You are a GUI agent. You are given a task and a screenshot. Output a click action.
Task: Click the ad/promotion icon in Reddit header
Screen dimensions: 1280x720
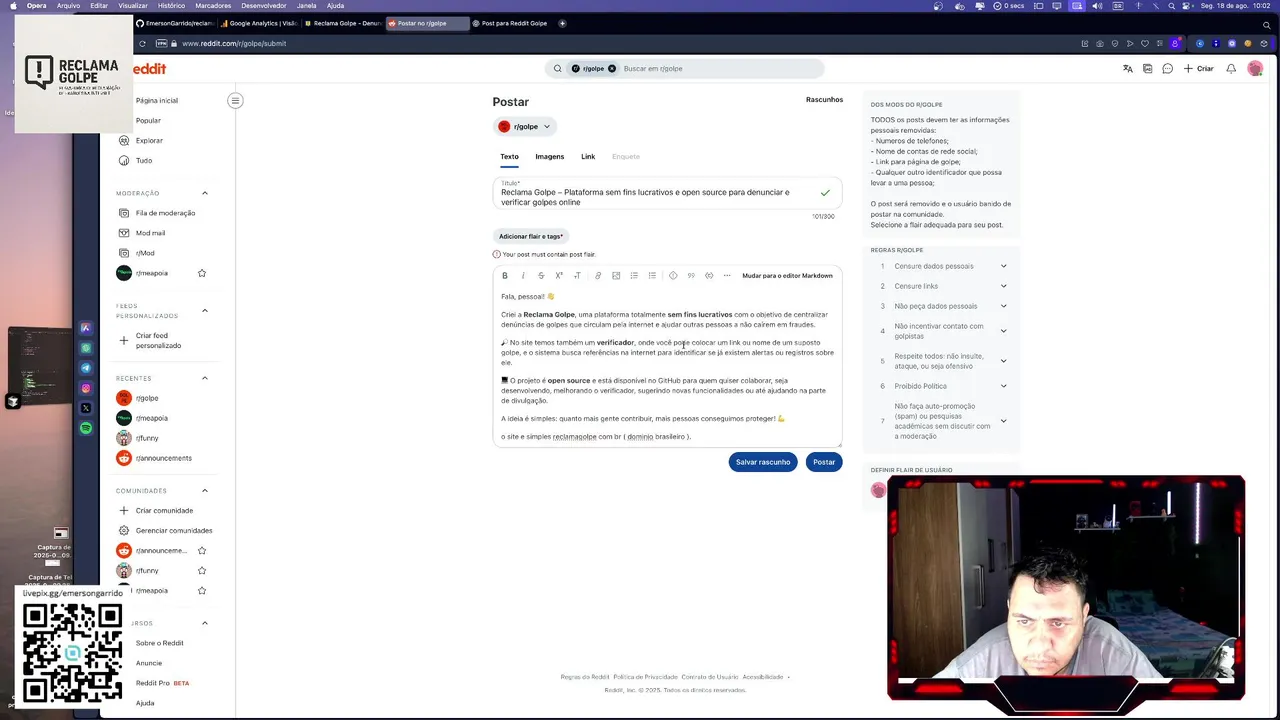pos(1148,69)
